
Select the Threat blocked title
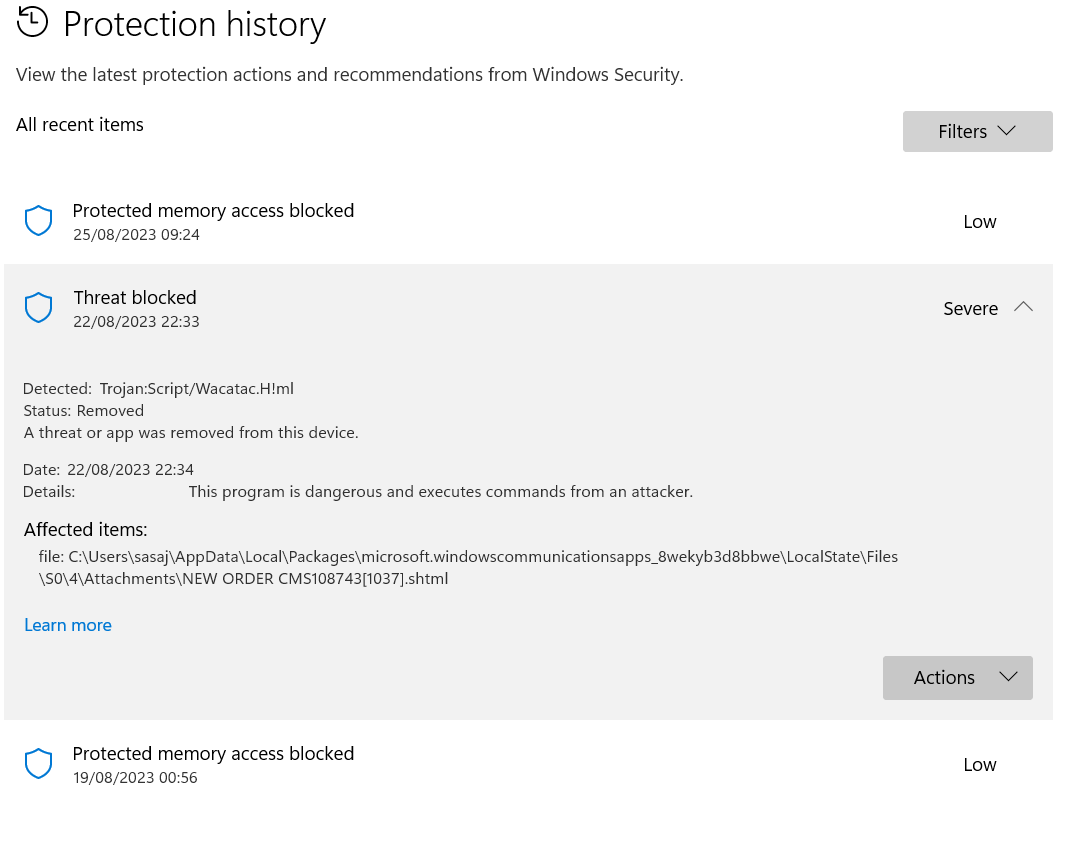click(x=135, y=297)
